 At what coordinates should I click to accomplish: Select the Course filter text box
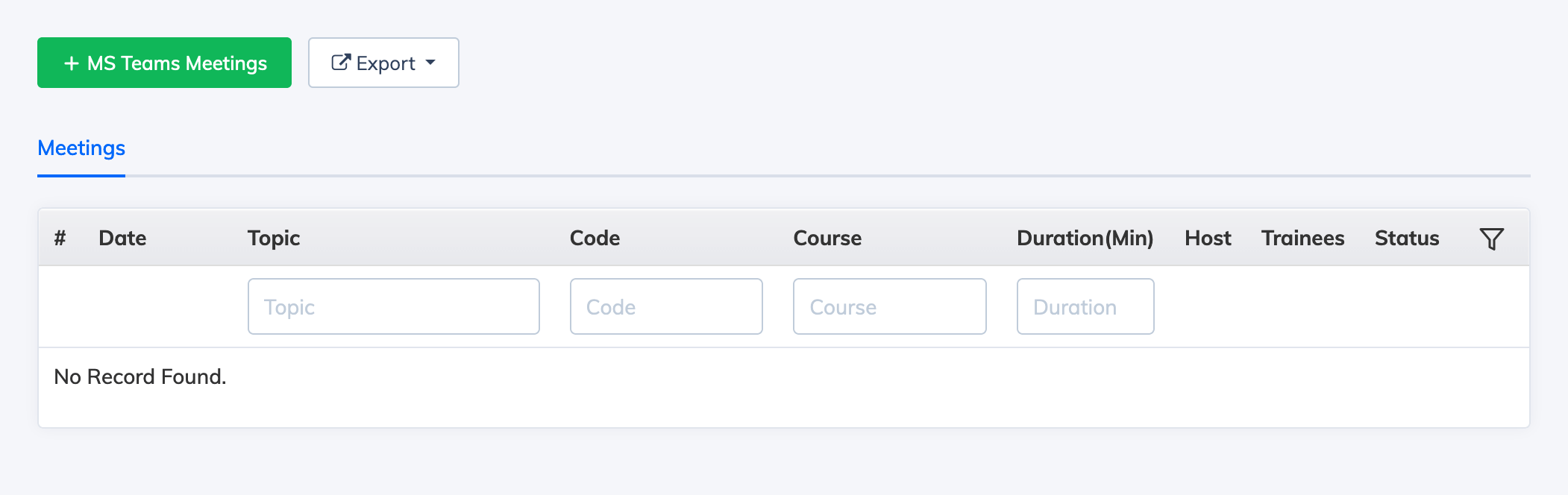[x=889, y=306]
